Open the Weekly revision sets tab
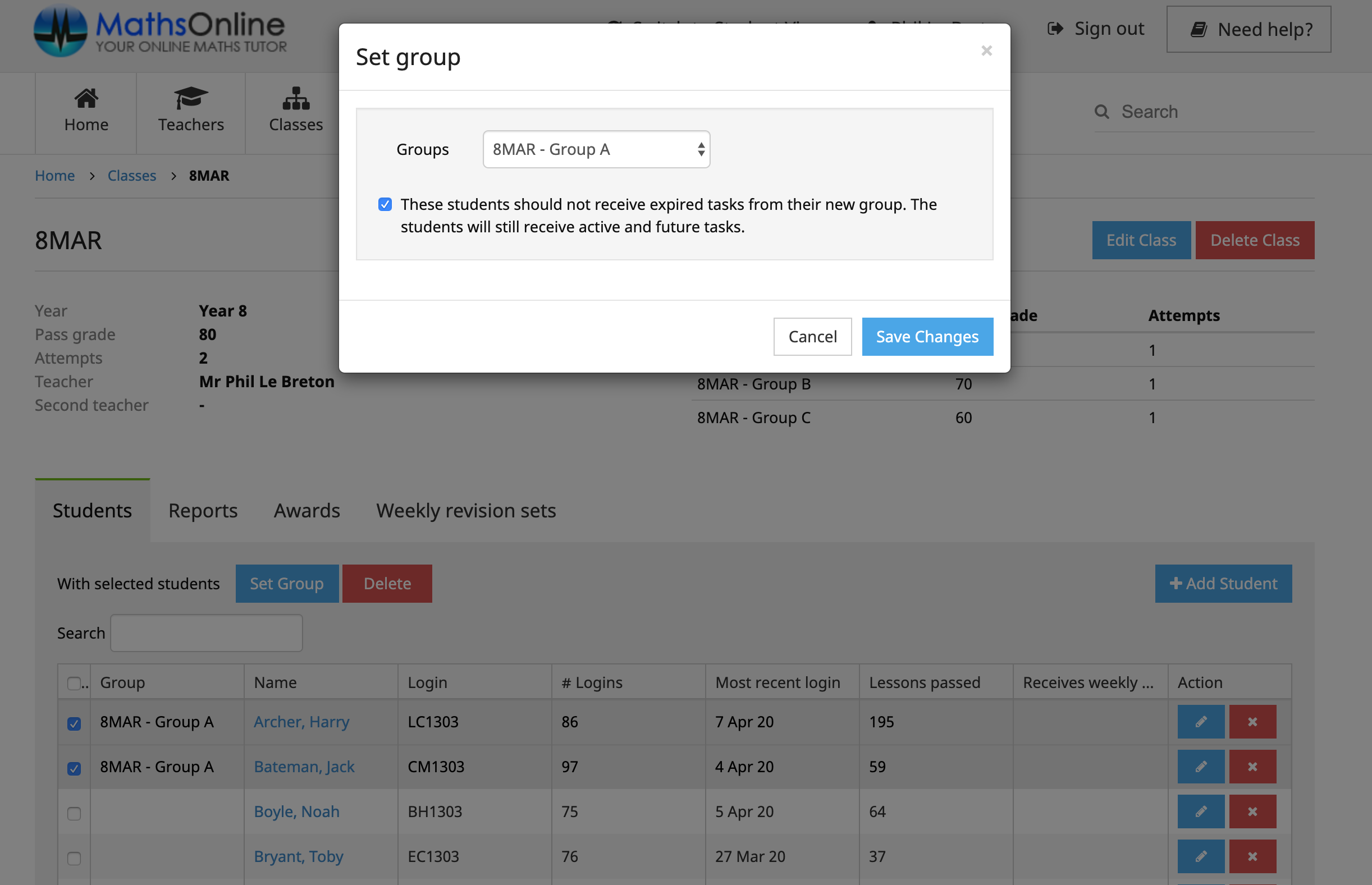This screenshot has height=885, width=1372. click(x=465, y=510)
